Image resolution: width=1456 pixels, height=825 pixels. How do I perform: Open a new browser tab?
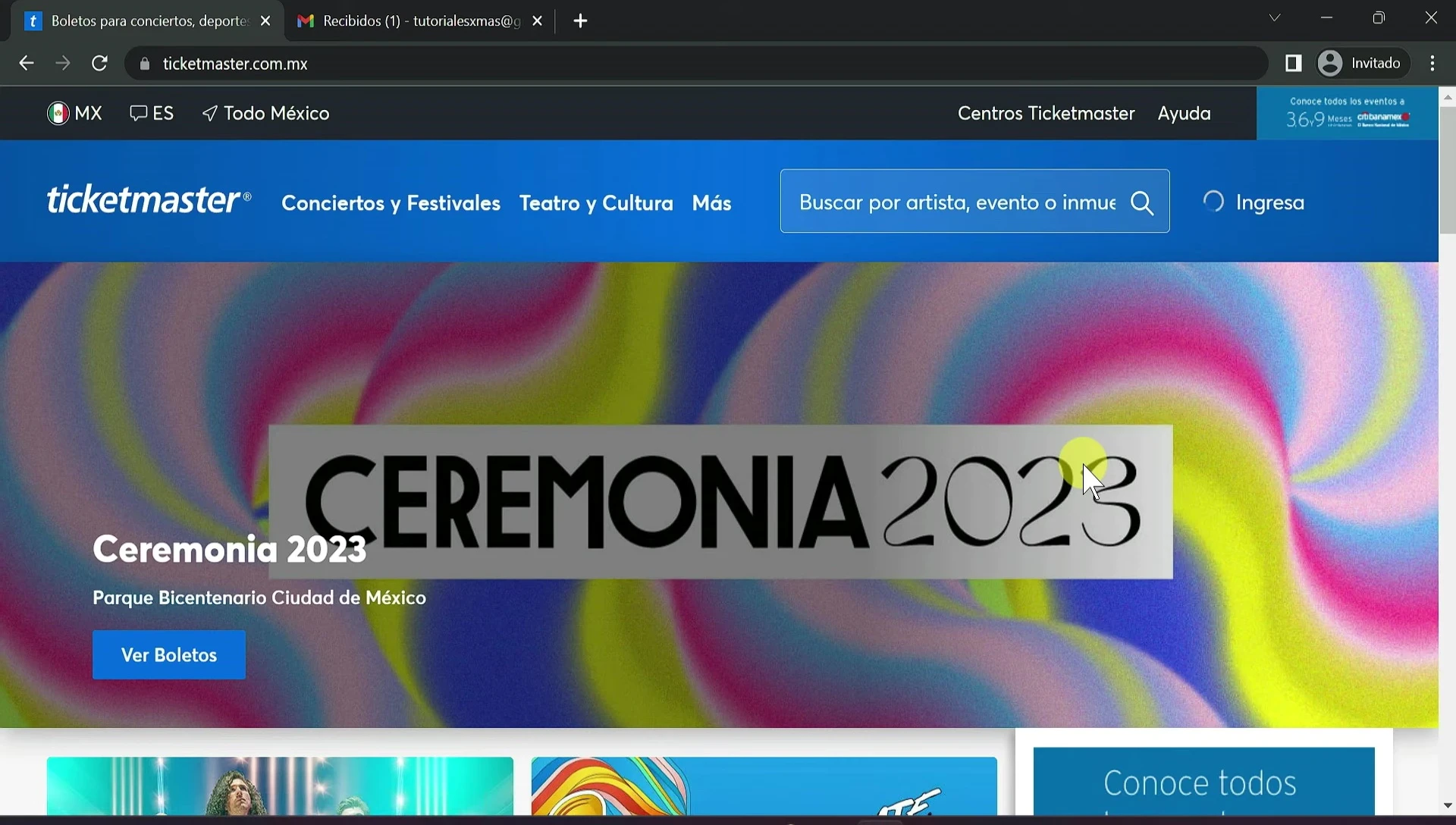581,21
